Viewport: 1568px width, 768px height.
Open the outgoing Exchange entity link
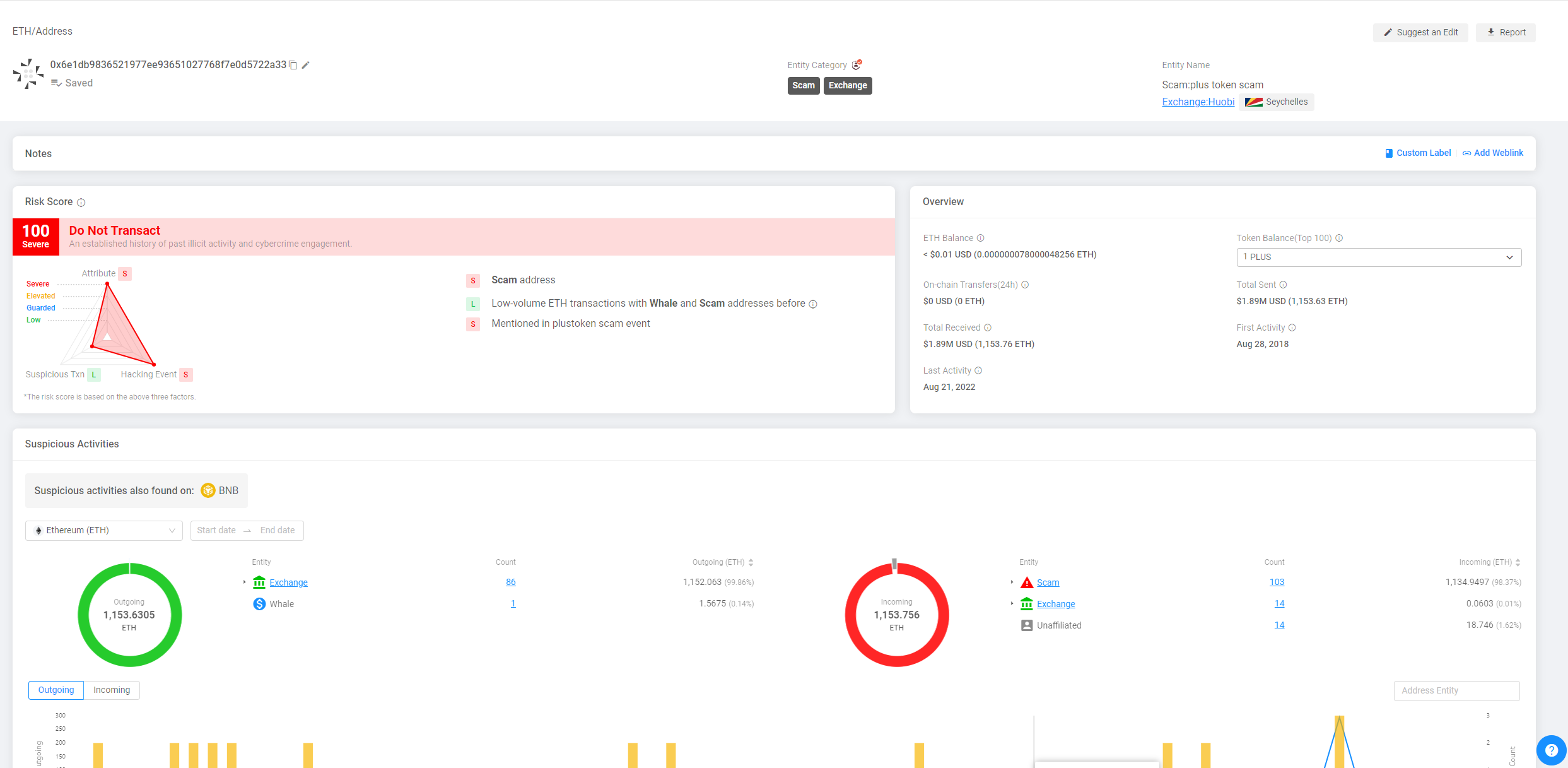289,583
